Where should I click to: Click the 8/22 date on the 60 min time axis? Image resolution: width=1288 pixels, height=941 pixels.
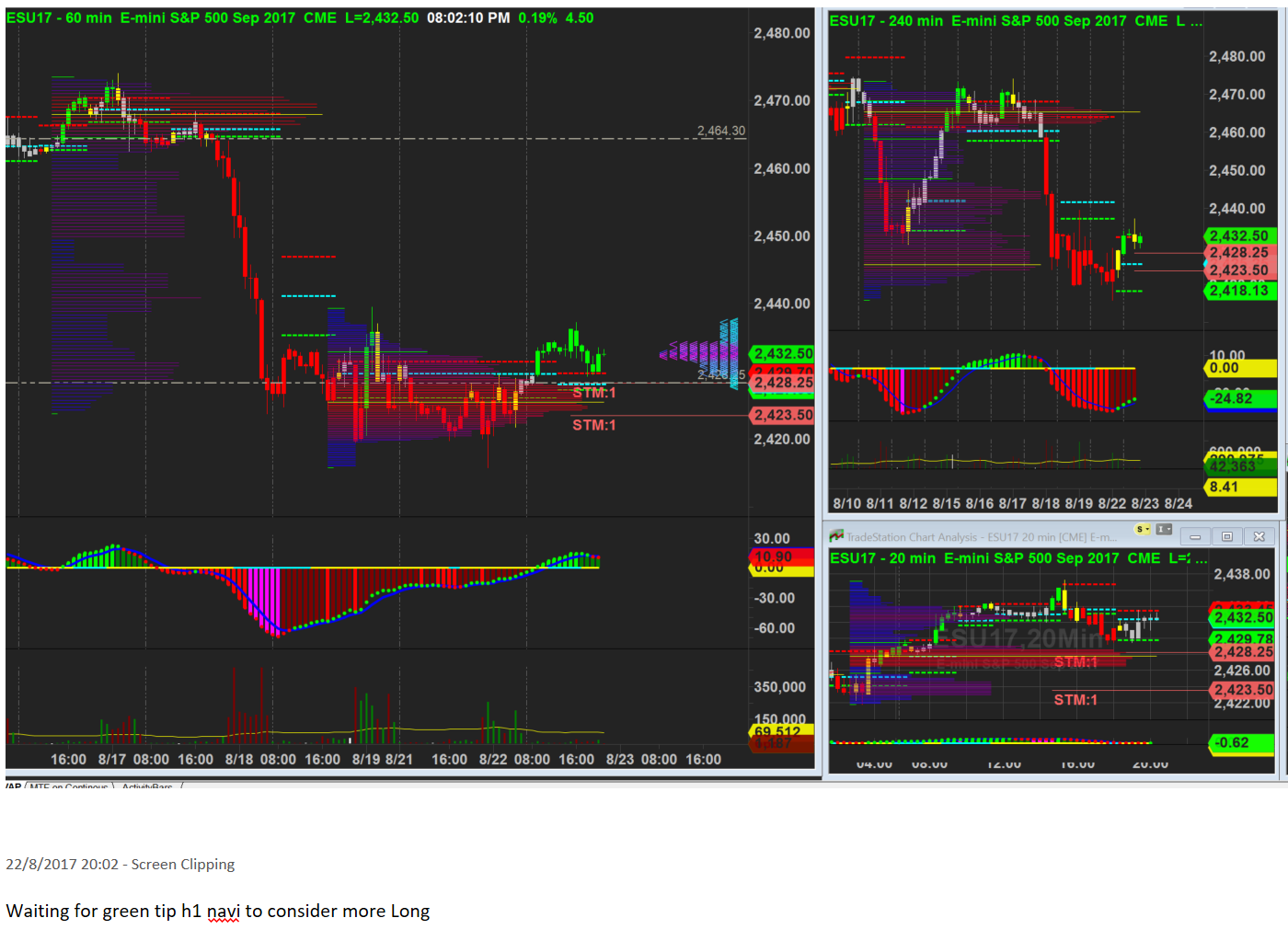click(x=493, y=760)
